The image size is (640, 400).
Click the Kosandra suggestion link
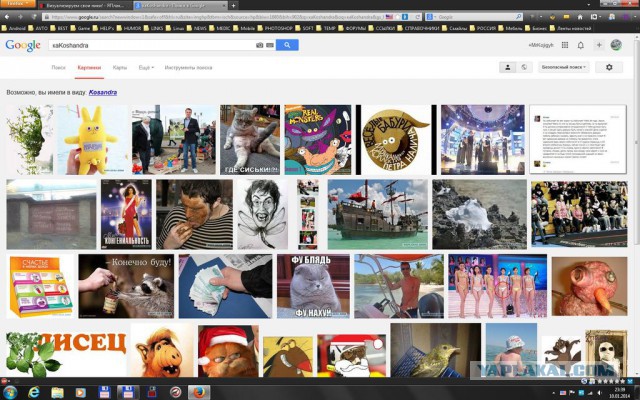(x=103, y=92)
